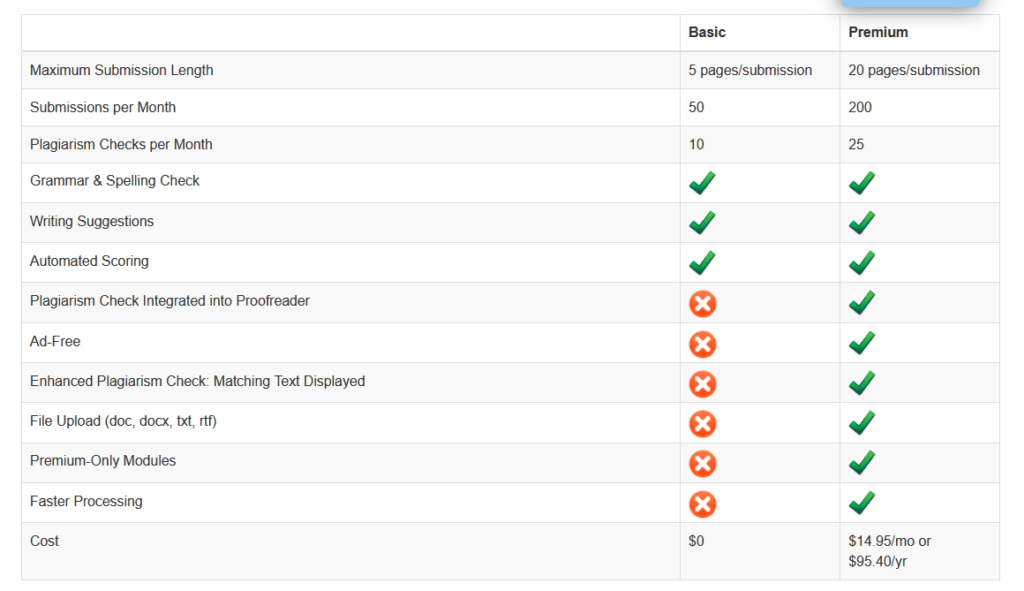Click red X for Plagiarism Check Integrated into Proofreader
Image resolution: width=1024 pixels, height=591 pixels.
(703, 304)
